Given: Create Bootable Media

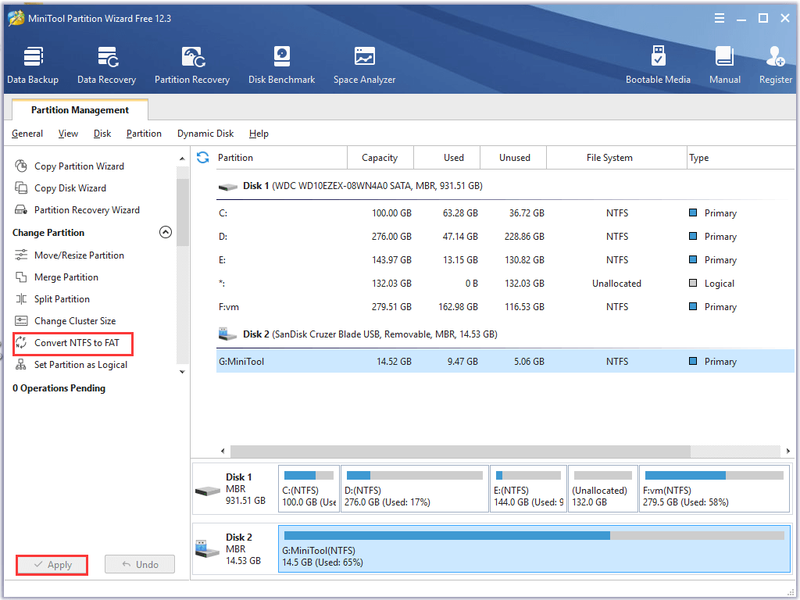Looking at the screenshot, I should pyautogui.click(x=658, y=65).
